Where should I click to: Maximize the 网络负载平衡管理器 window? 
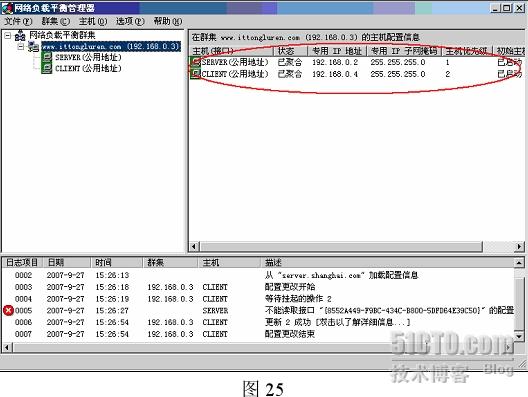506,8
